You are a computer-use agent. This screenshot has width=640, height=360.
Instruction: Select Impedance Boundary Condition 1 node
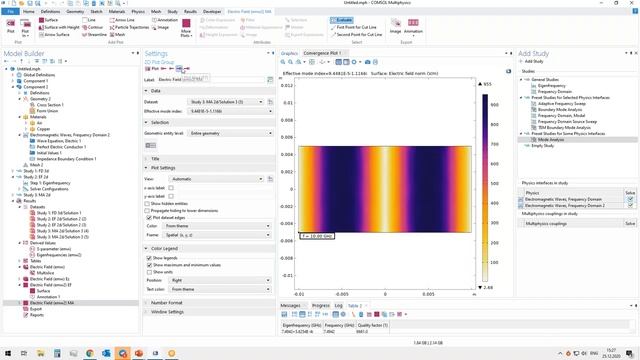[66, 159]
